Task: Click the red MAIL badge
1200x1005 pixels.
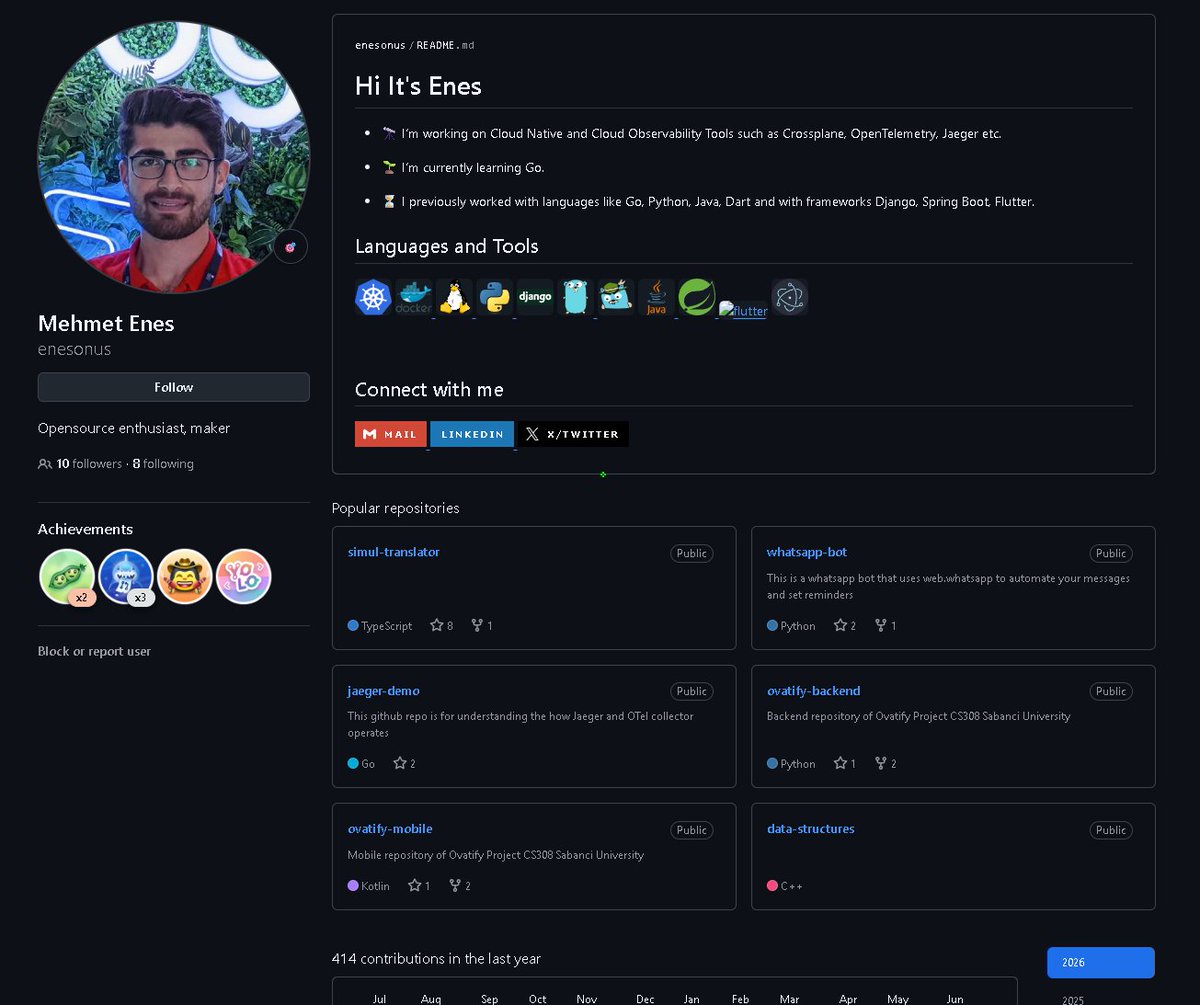Action: point(391,434)
